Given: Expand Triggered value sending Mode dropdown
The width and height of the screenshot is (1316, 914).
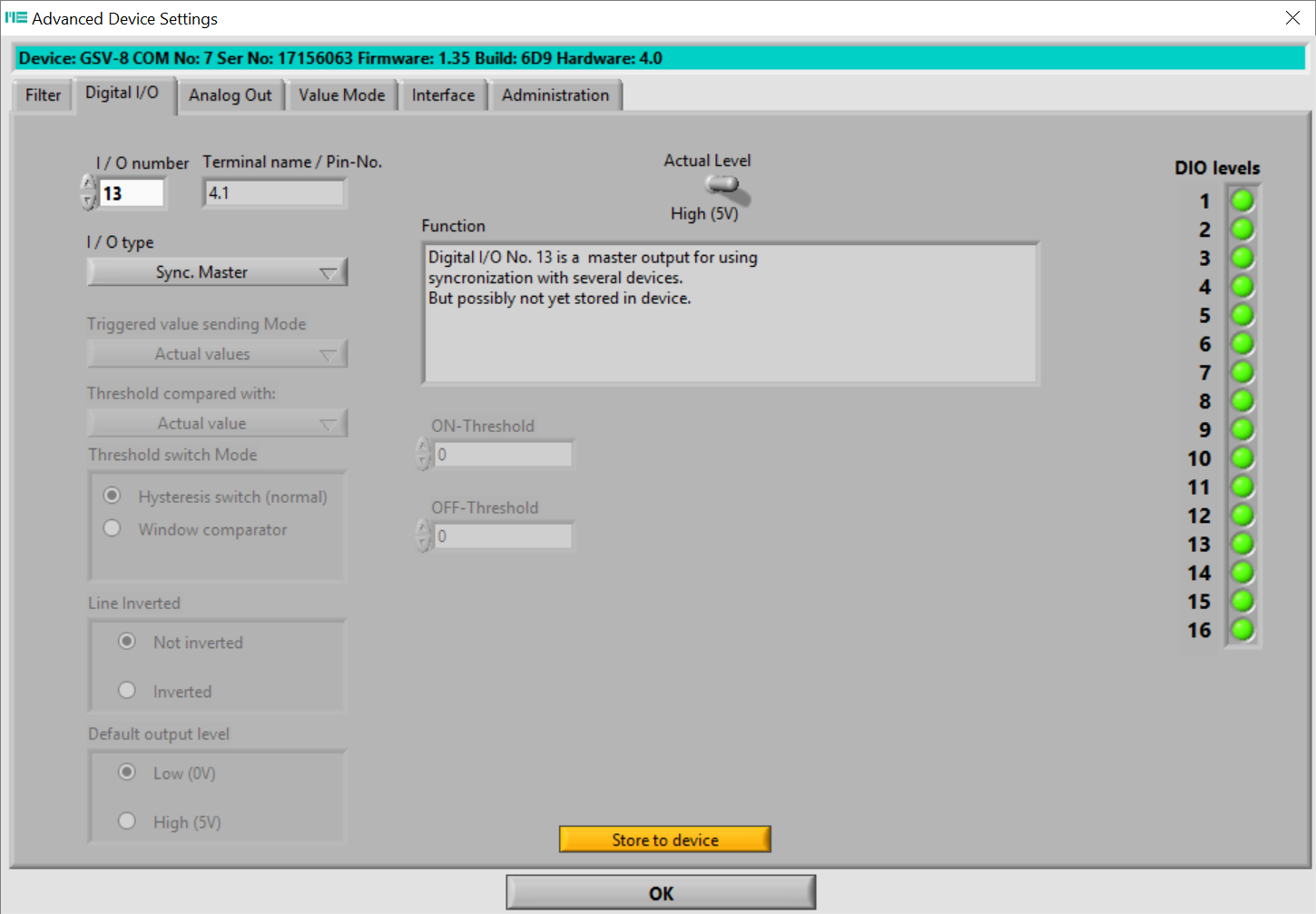Looking at the screenshot, I should click(x=217, y=354).
